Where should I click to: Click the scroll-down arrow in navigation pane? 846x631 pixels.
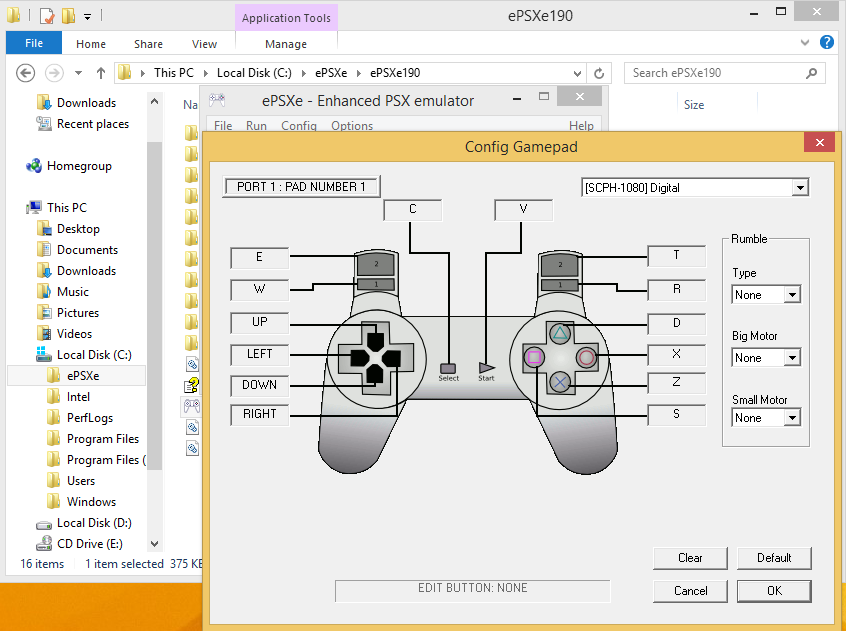click(x=154, y=544)
